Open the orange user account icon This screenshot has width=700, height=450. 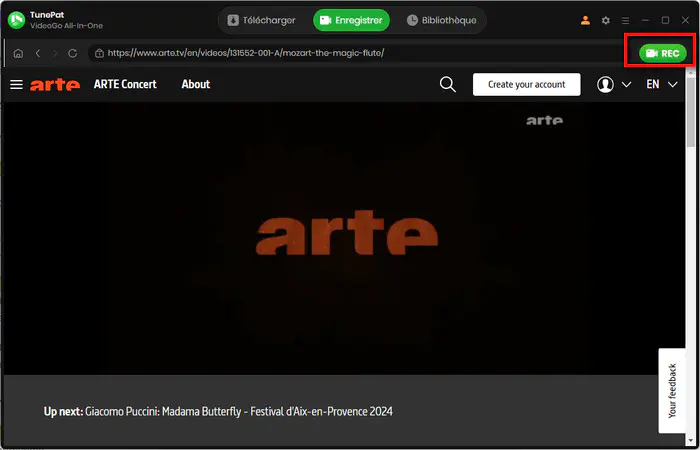click(585, 20)
